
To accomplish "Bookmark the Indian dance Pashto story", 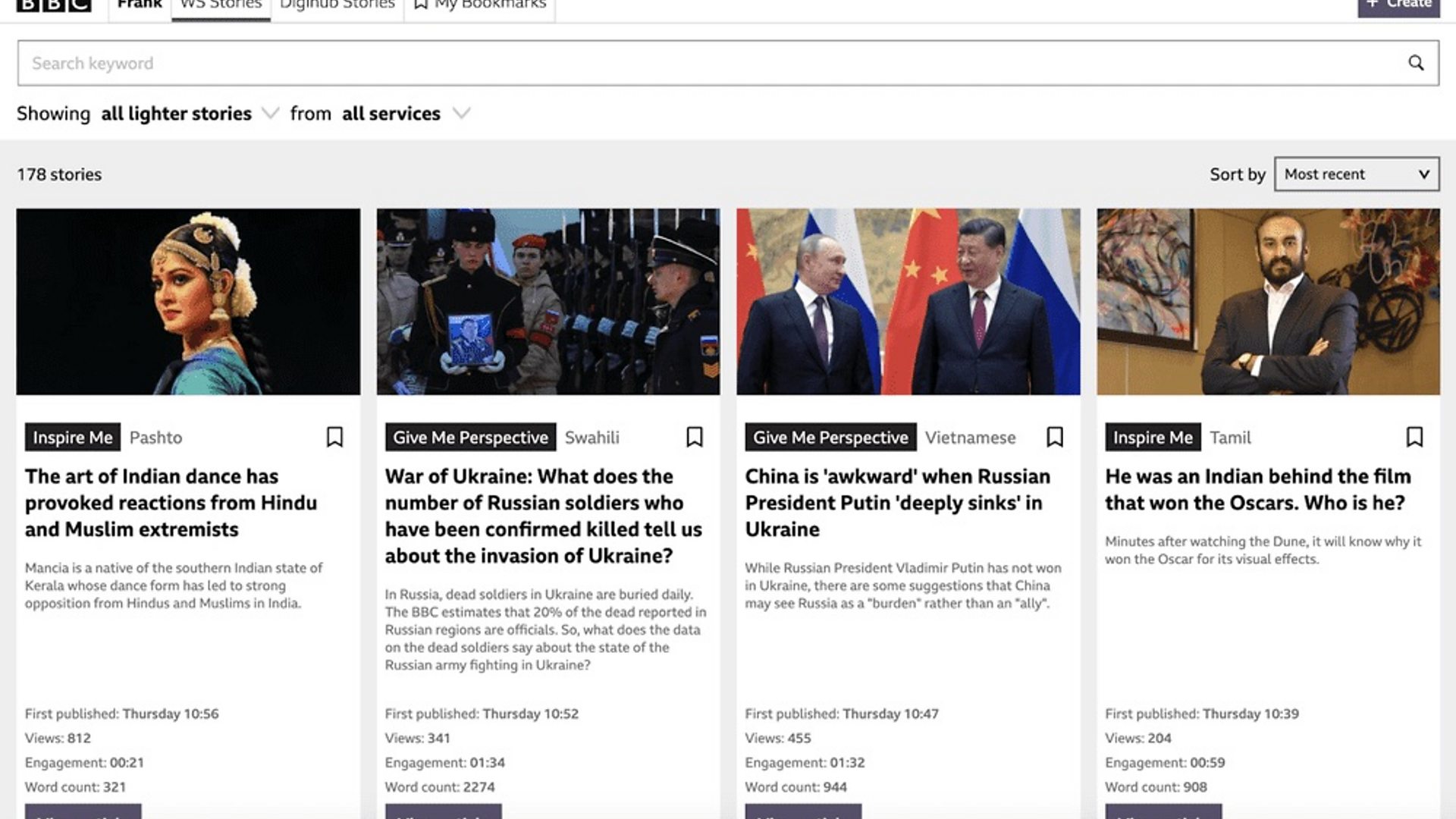I will (334, 437).
